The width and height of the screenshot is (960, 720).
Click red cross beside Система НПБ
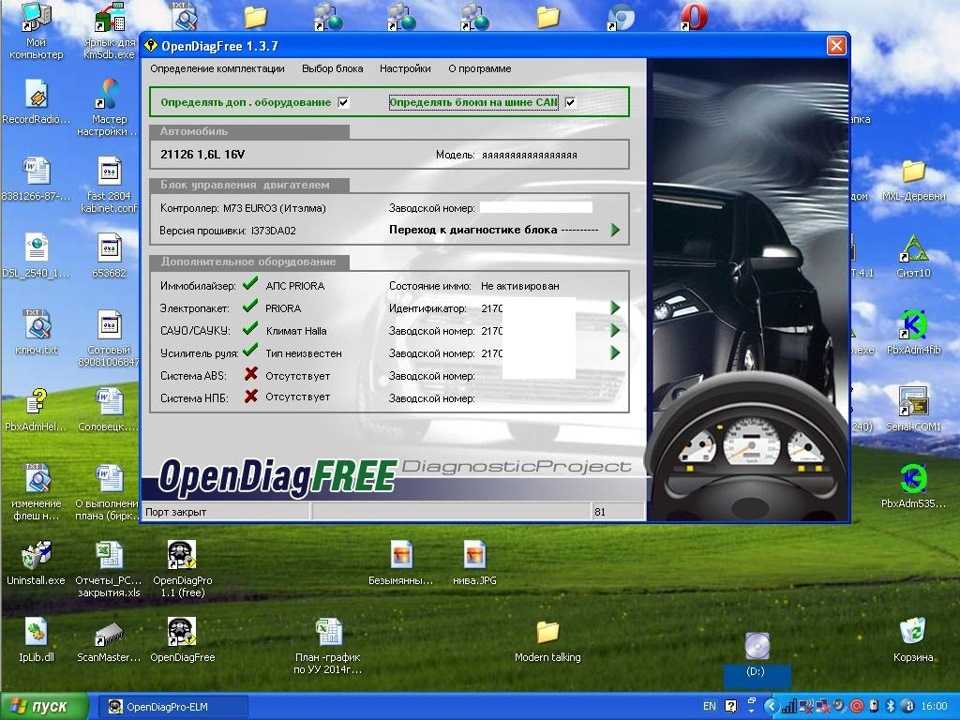[250, 396]
